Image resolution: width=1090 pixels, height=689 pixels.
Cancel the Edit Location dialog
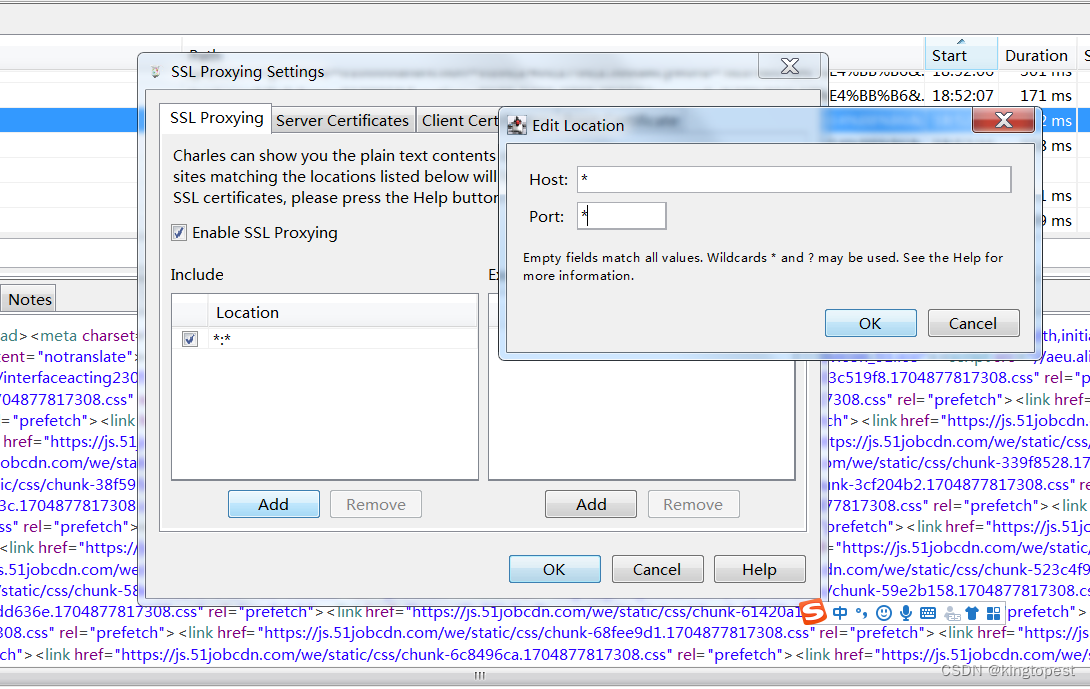coord(973,323)
